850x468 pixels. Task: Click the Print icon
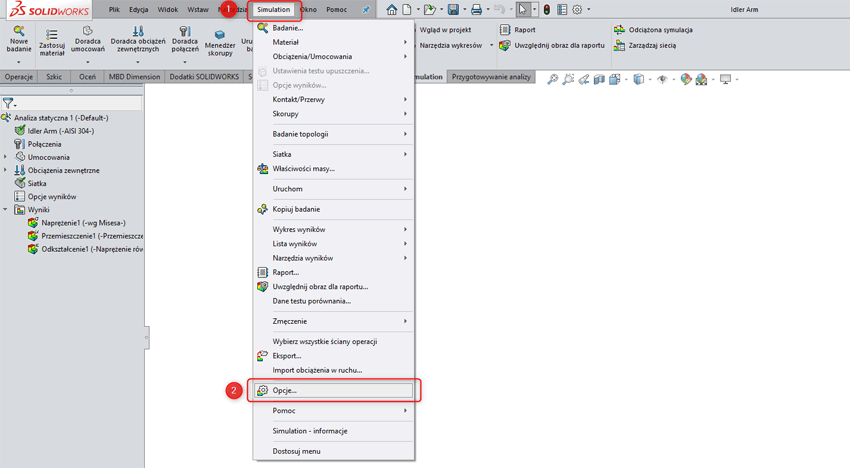476,9
